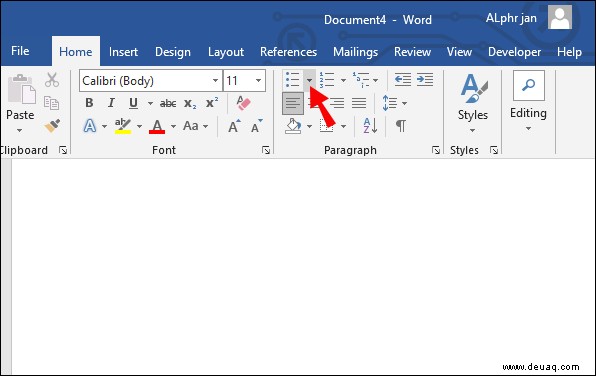Click the Bullets list icon

pyautogui.click(x=293, y=80)
